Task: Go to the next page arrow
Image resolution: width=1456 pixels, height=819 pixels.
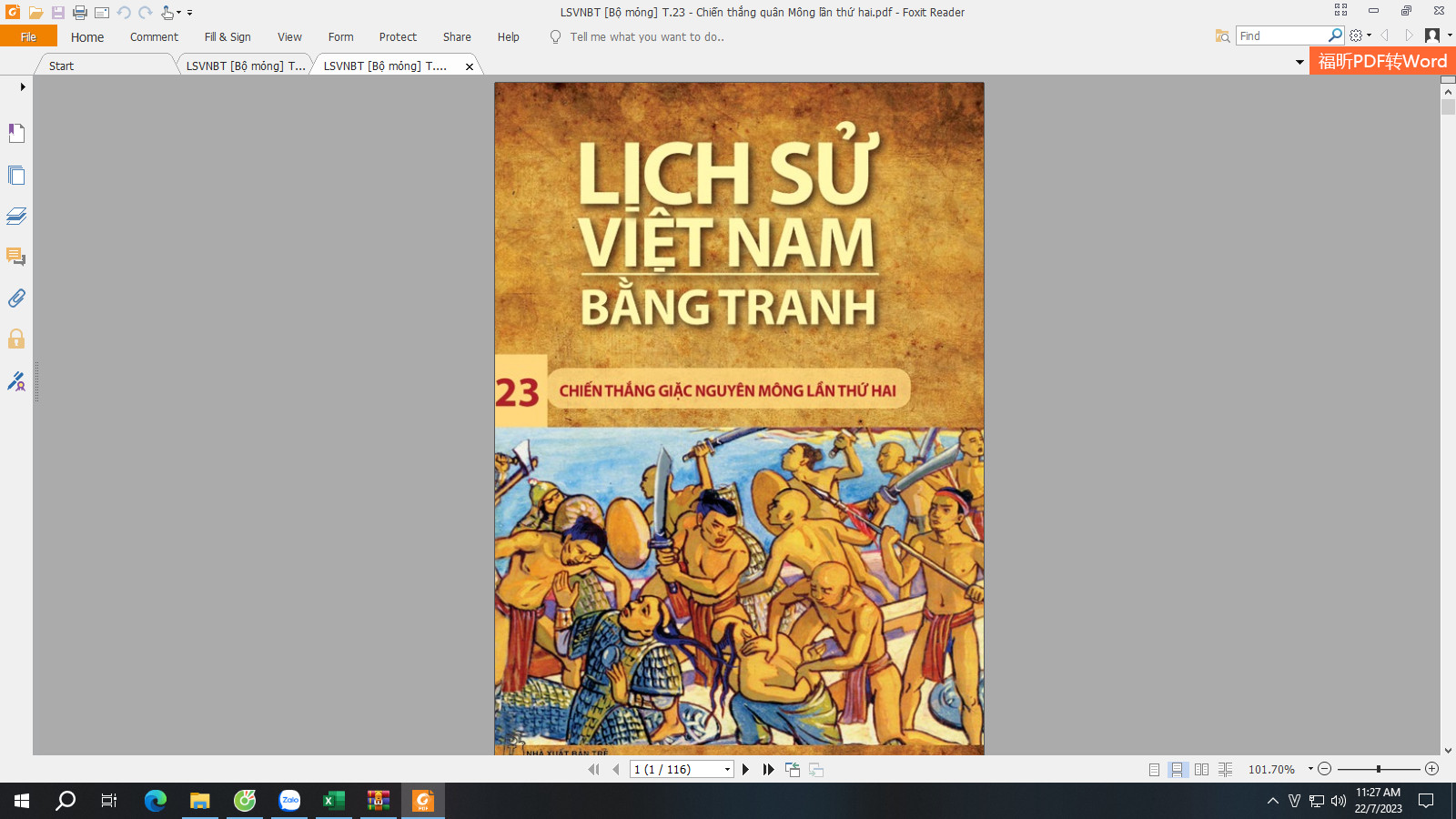Action: [x=745, y=769]
